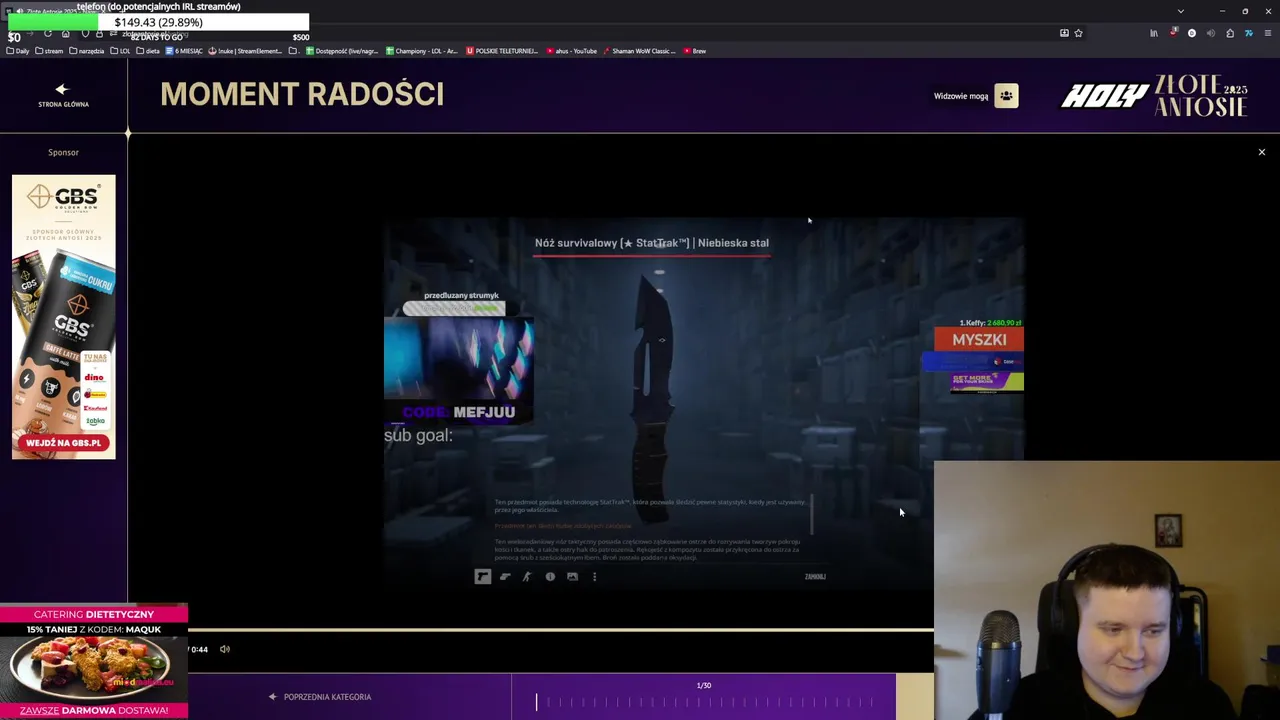Image resolution: width=1280 pixels, height=720 pixels.
Task: Click the catering dietetyczny ad
Action: 94,662
